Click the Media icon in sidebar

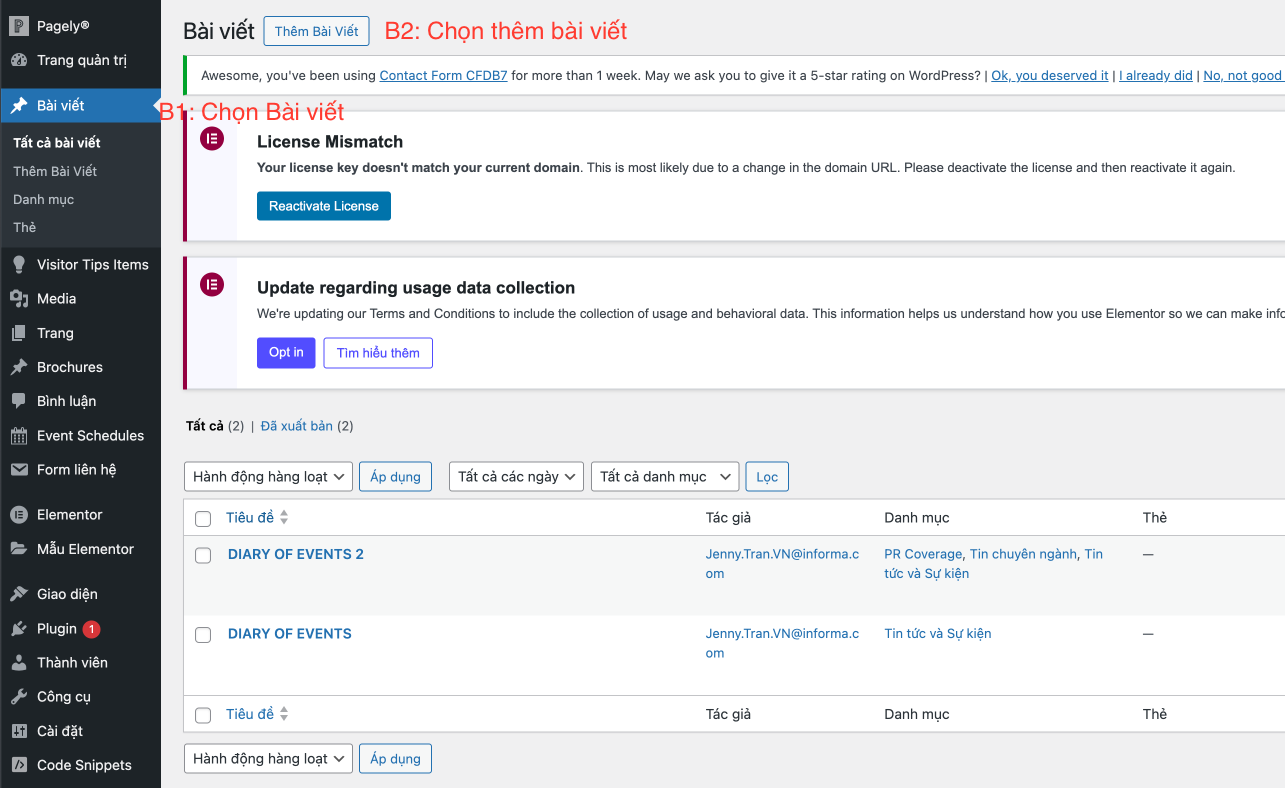(19, 299)
